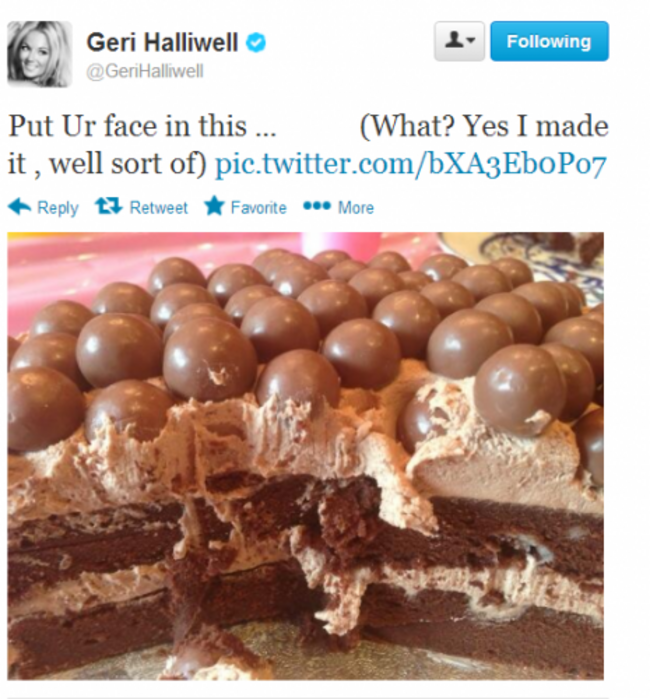
Task: Open the chocolate cake photo
Action: click(305, 456)
